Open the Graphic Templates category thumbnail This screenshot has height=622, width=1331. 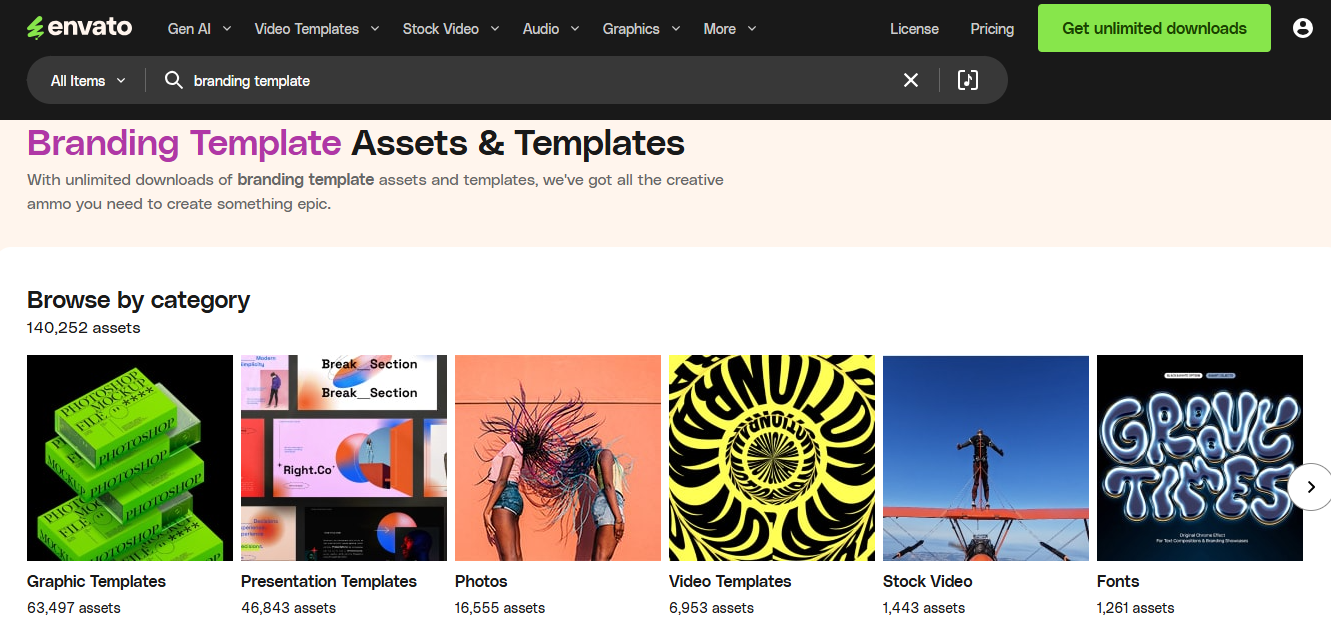point(130,458)
